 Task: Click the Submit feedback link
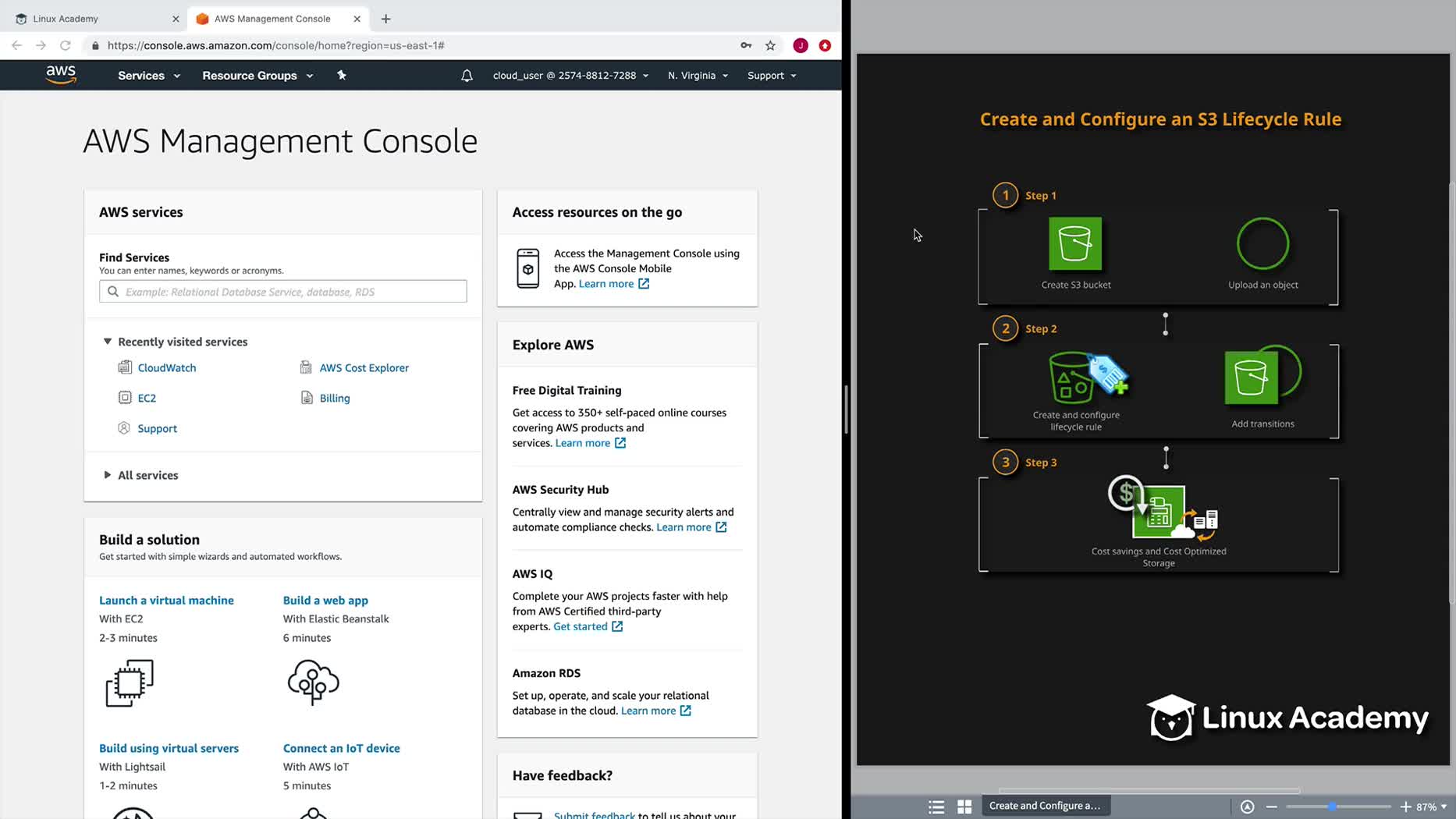(595, 814)
